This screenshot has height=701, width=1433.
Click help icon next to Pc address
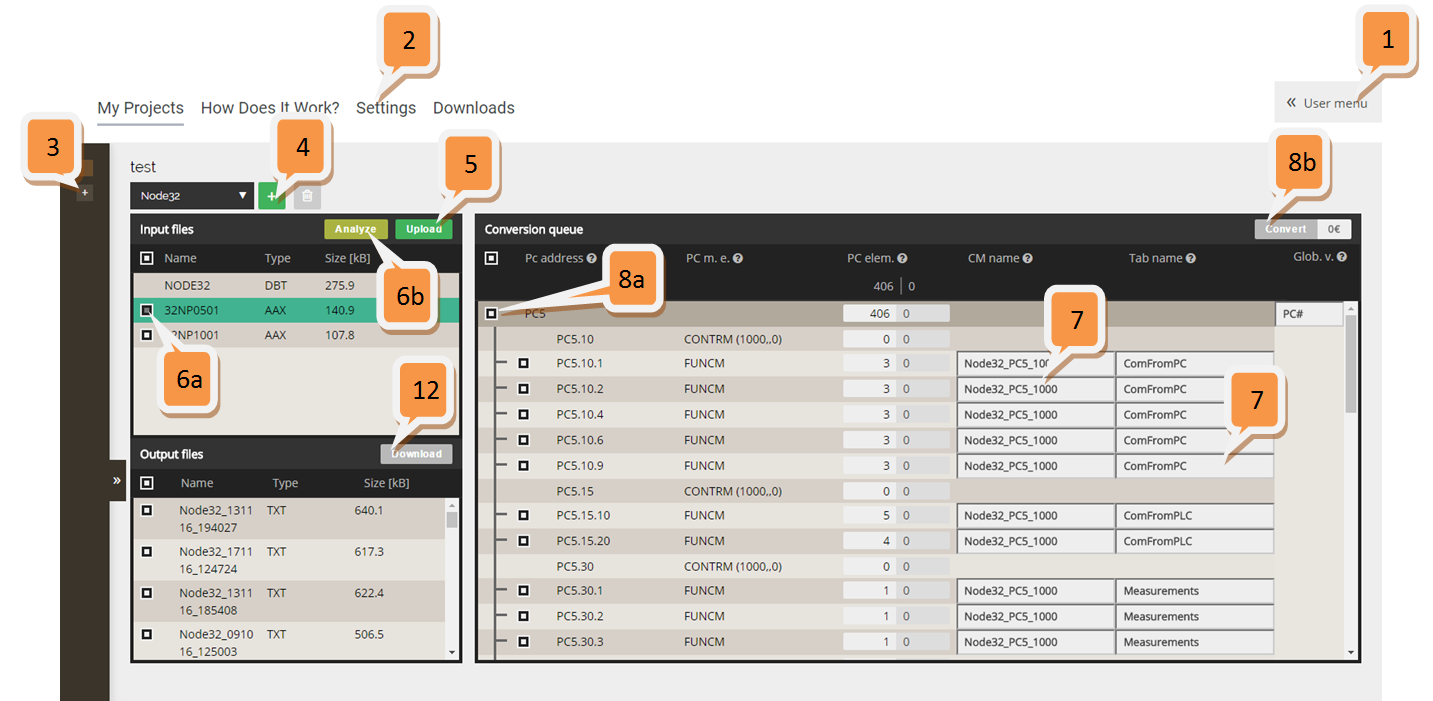click(x=591, y=258)
